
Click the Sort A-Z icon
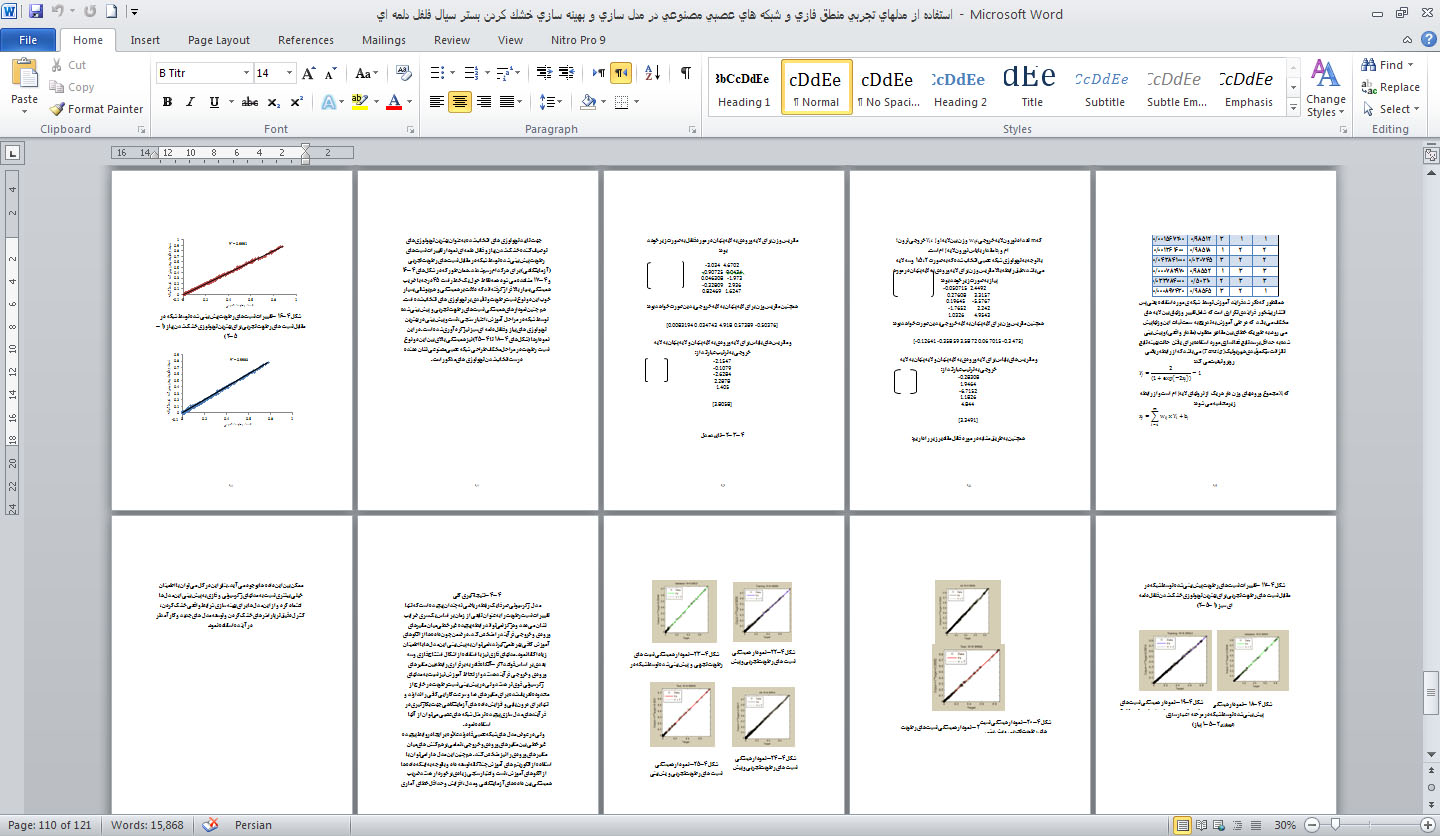652,73
